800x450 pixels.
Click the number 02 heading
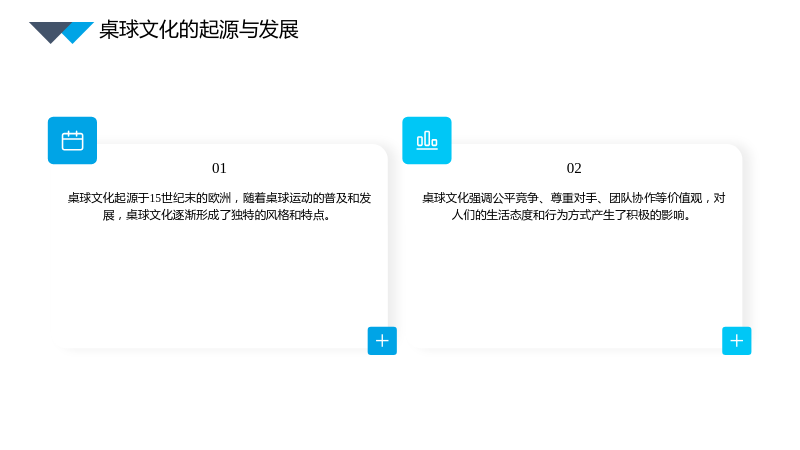coord(574,168)
